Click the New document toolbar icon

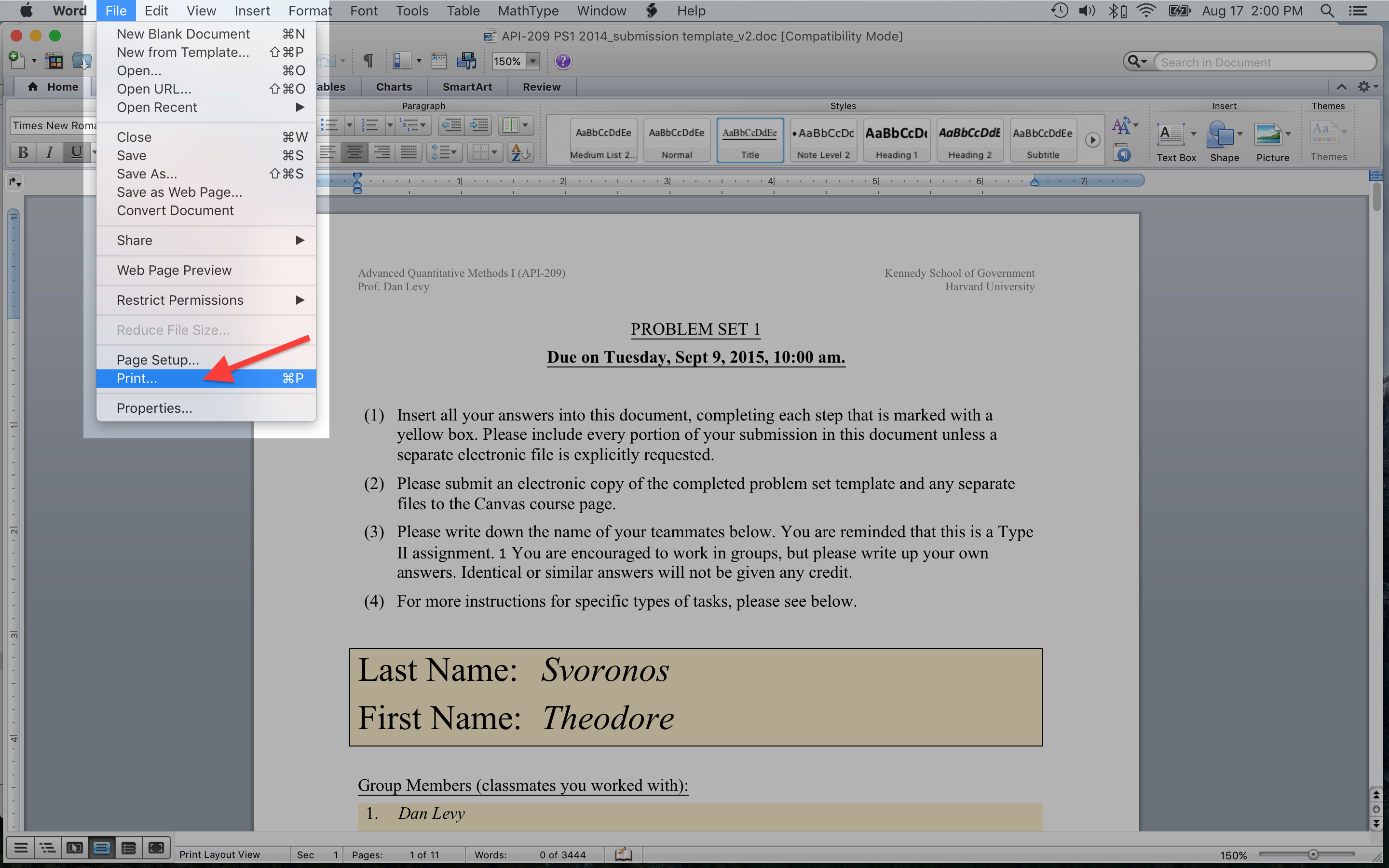17,60
